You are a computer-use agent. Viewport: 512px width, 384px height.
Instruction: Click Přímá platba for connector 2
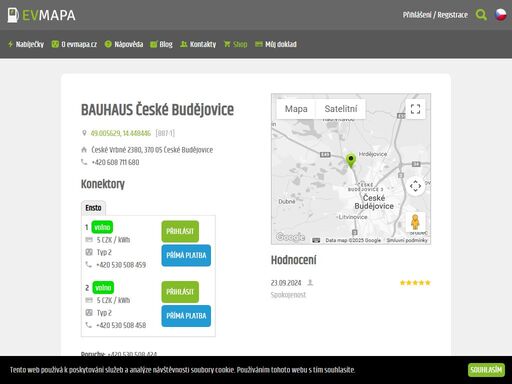[186, 316]
